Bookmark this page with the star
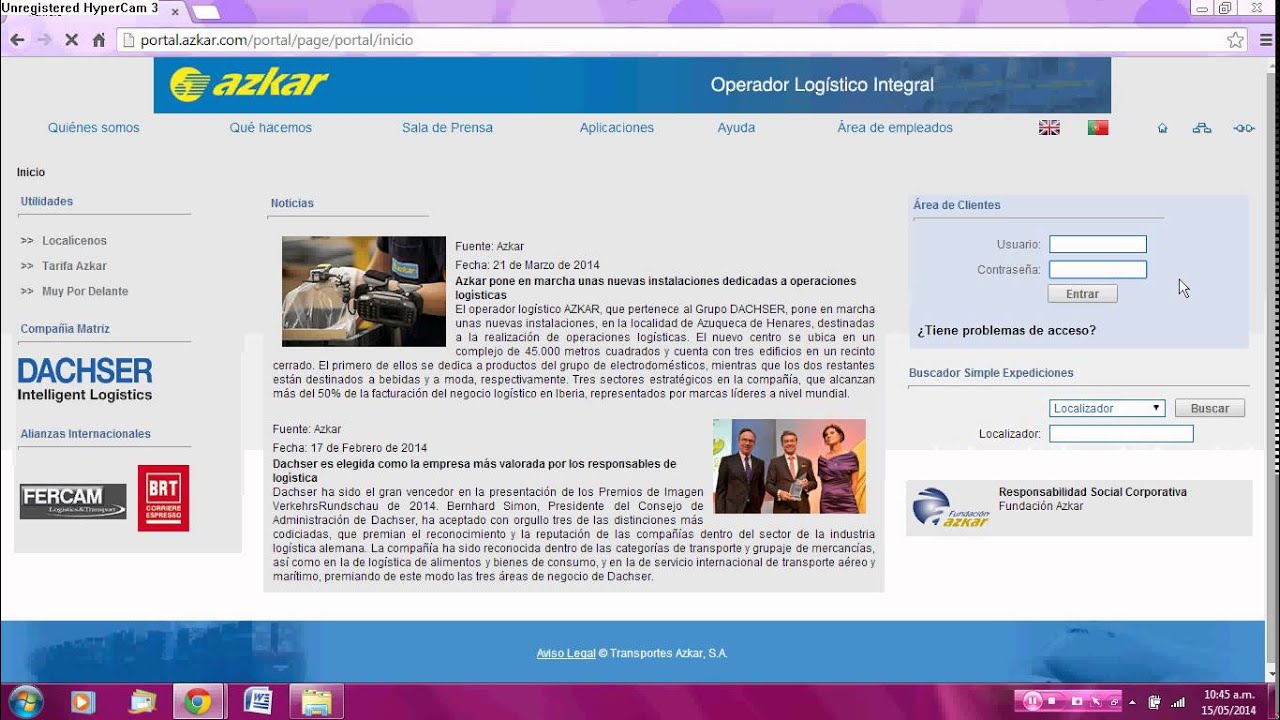The width and height of the screenshot is (1280, 720). (x=1236, y=40)
